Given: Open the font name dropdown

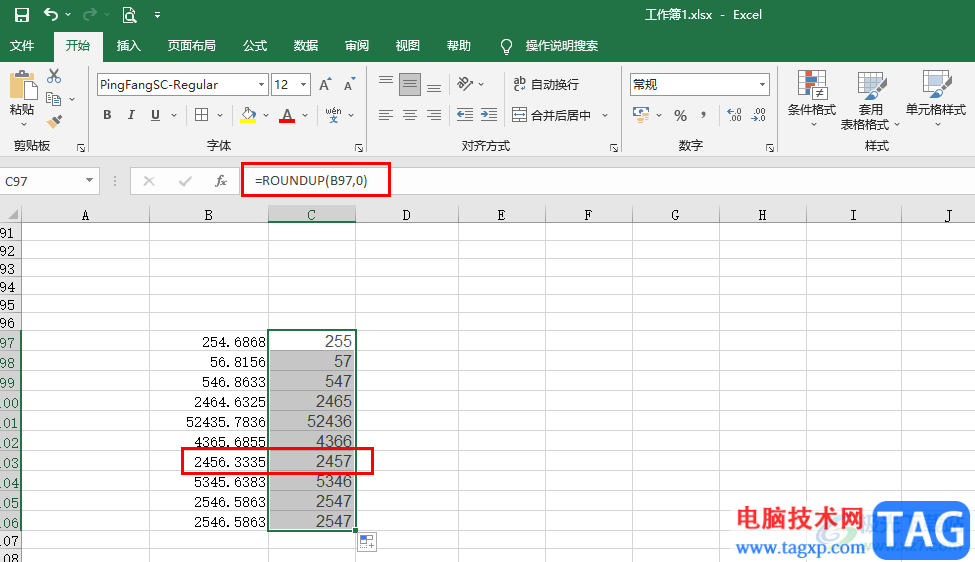Looking at the screenshot, I should (261, 85).
